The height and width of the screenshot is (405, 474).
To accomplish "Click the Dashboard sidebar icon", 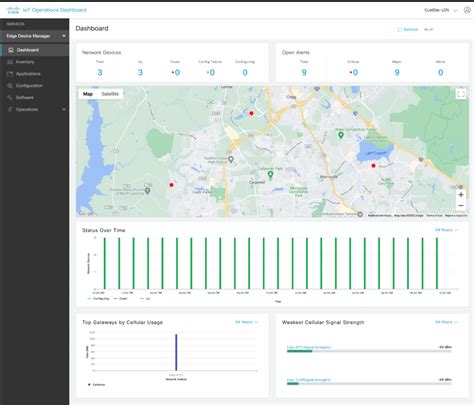I will (11, 50).
